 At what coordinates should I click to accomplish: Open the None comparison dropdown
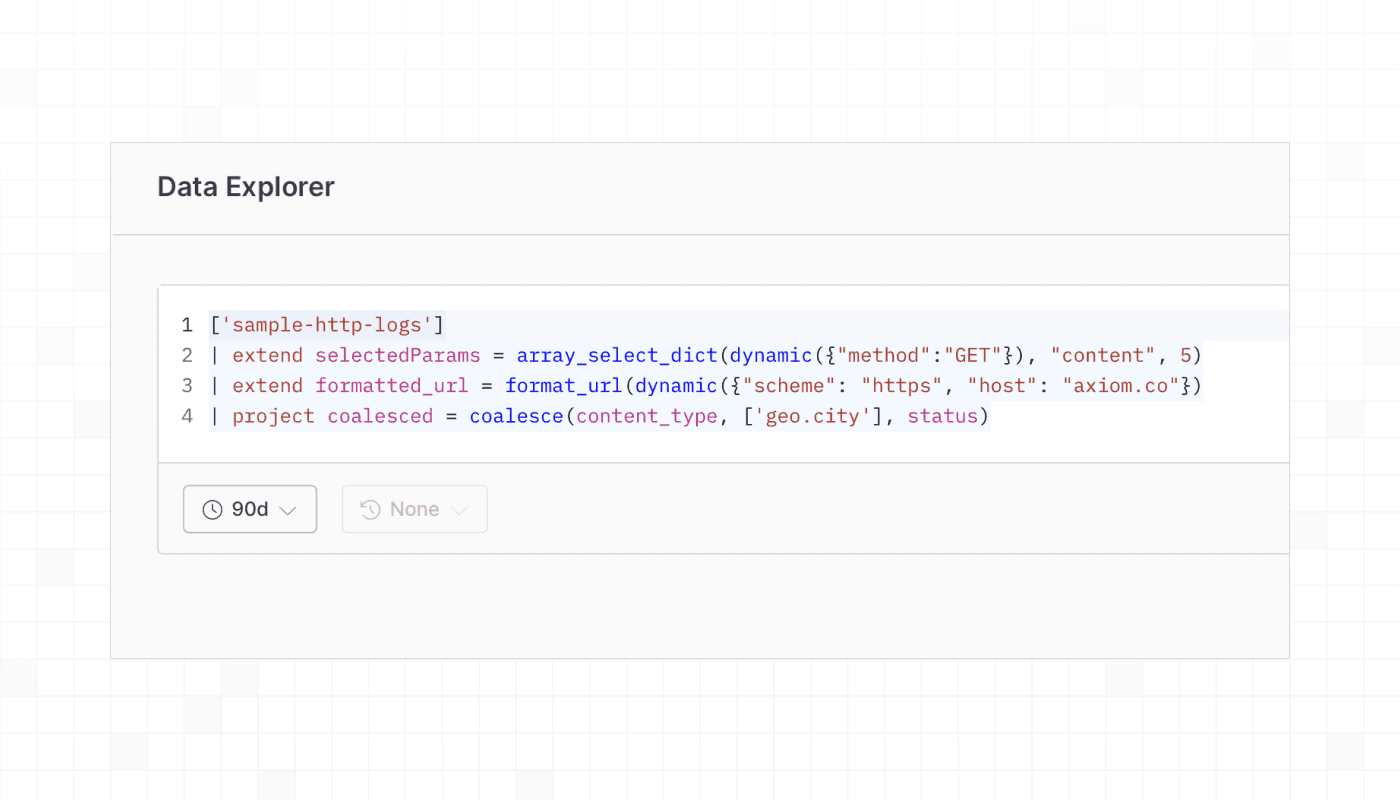click(414, 510)
